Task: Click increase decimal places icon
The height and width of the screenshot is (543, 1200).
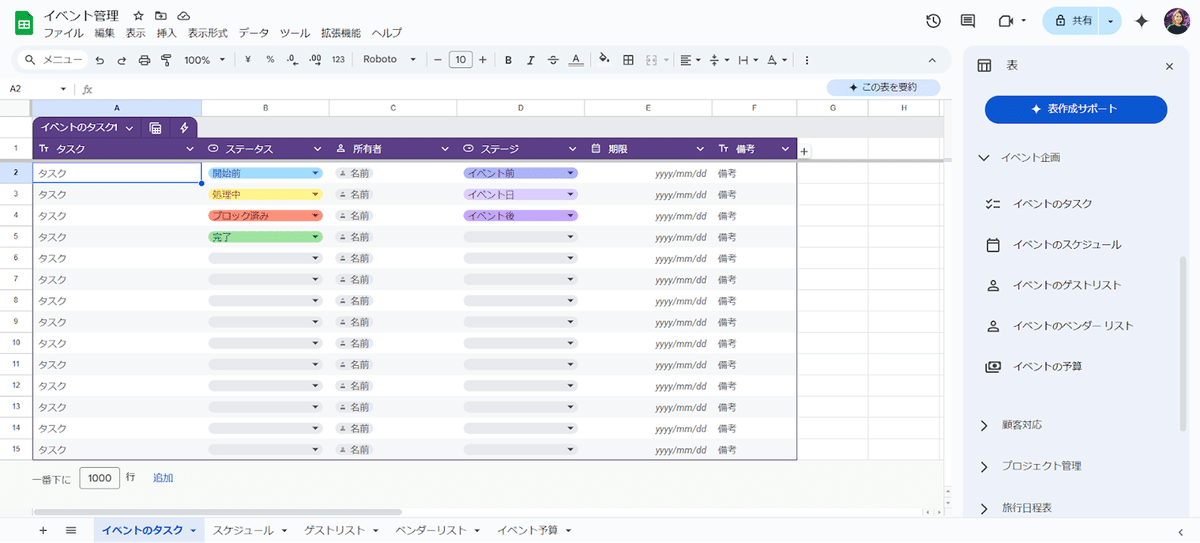Action: [x=315, y=60]
